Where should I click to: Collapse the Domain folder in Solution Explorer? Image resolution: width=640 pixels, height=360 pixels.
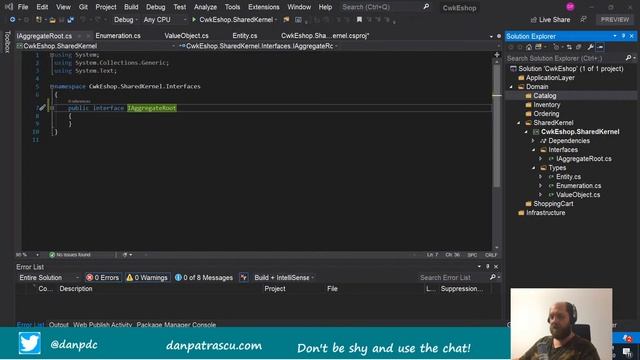click(x=511, y=87)
